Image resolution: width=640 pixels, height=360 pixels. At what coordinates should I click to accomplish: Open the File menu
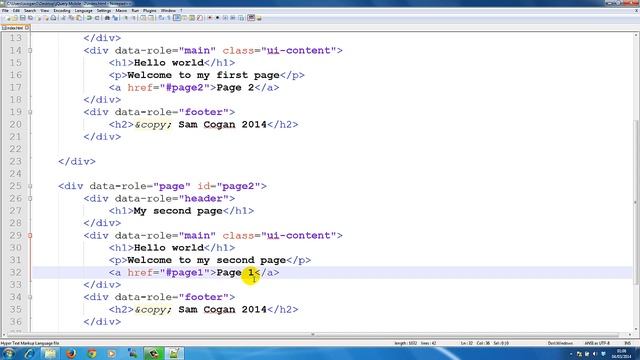point(5,11)
